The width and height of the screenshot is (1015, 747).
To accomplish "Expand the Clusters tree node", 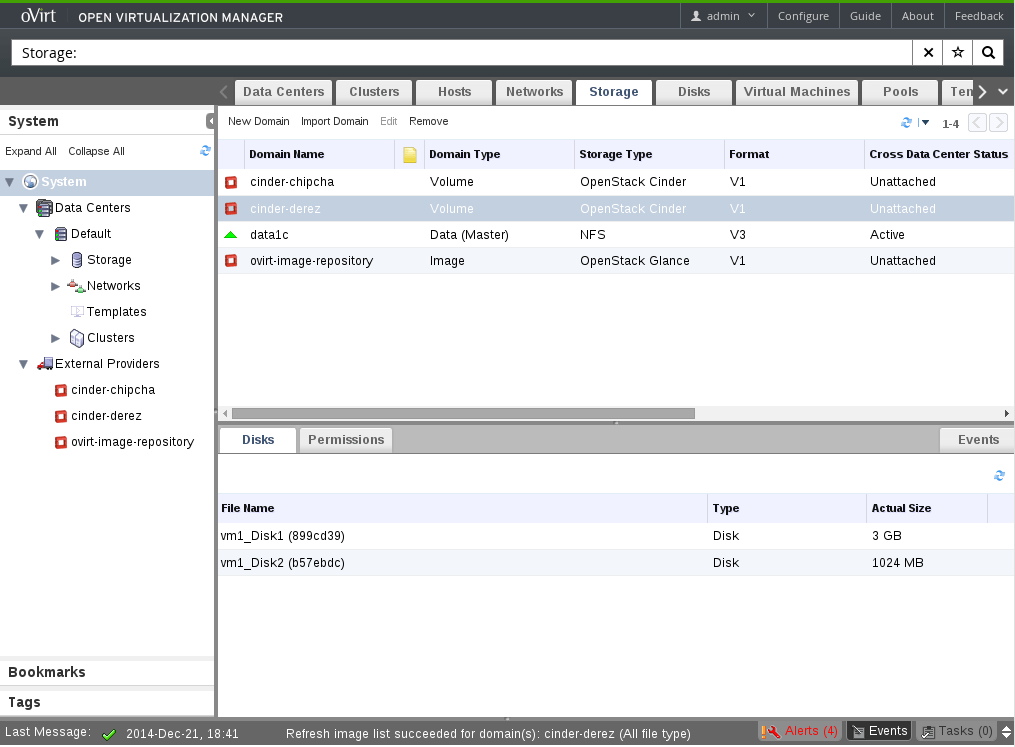I will 57,338.
